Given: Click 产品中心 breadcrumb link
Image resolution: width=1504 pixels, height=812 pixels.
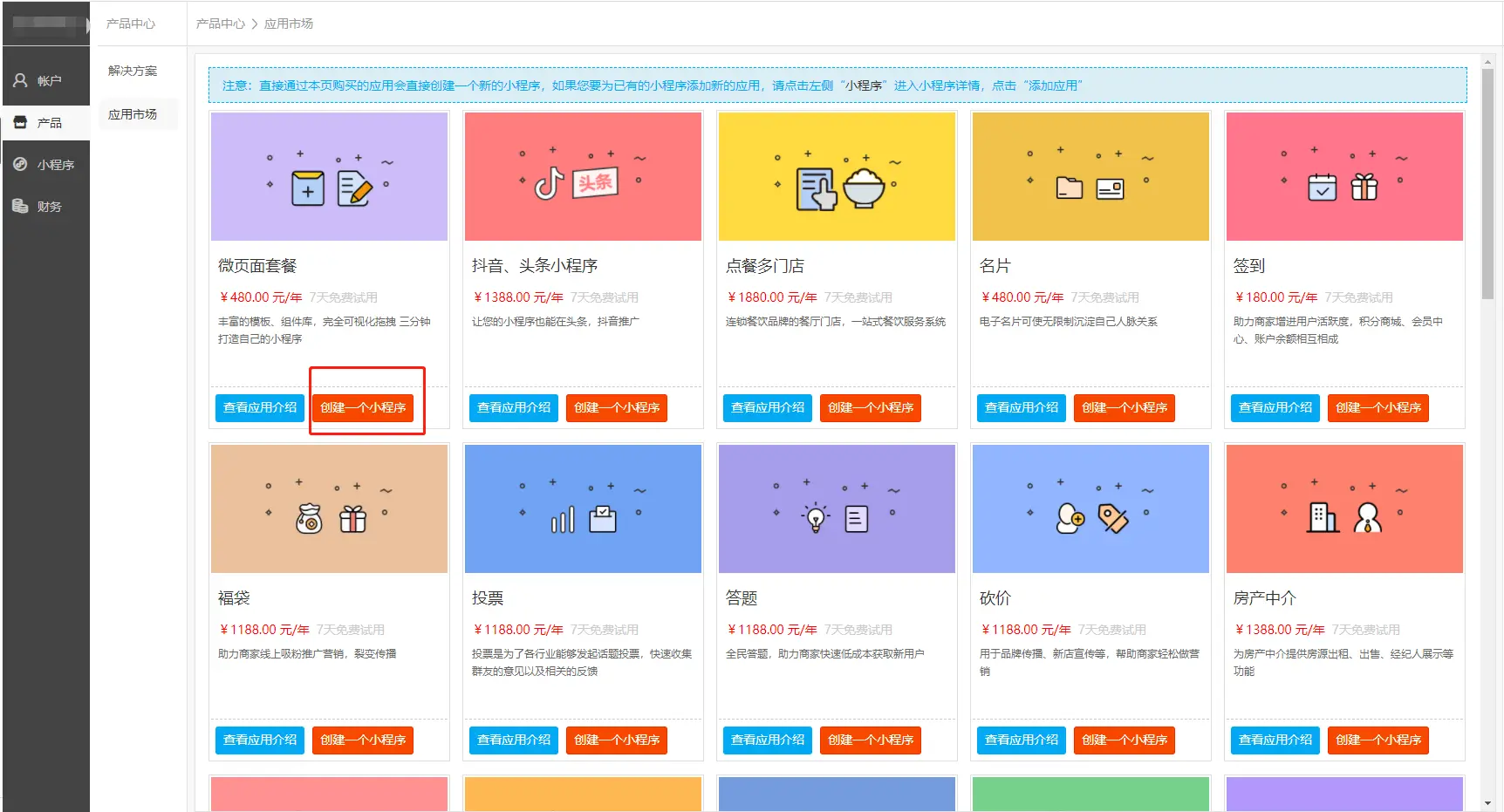Looking at the screenshot, I should pos(221,24).
